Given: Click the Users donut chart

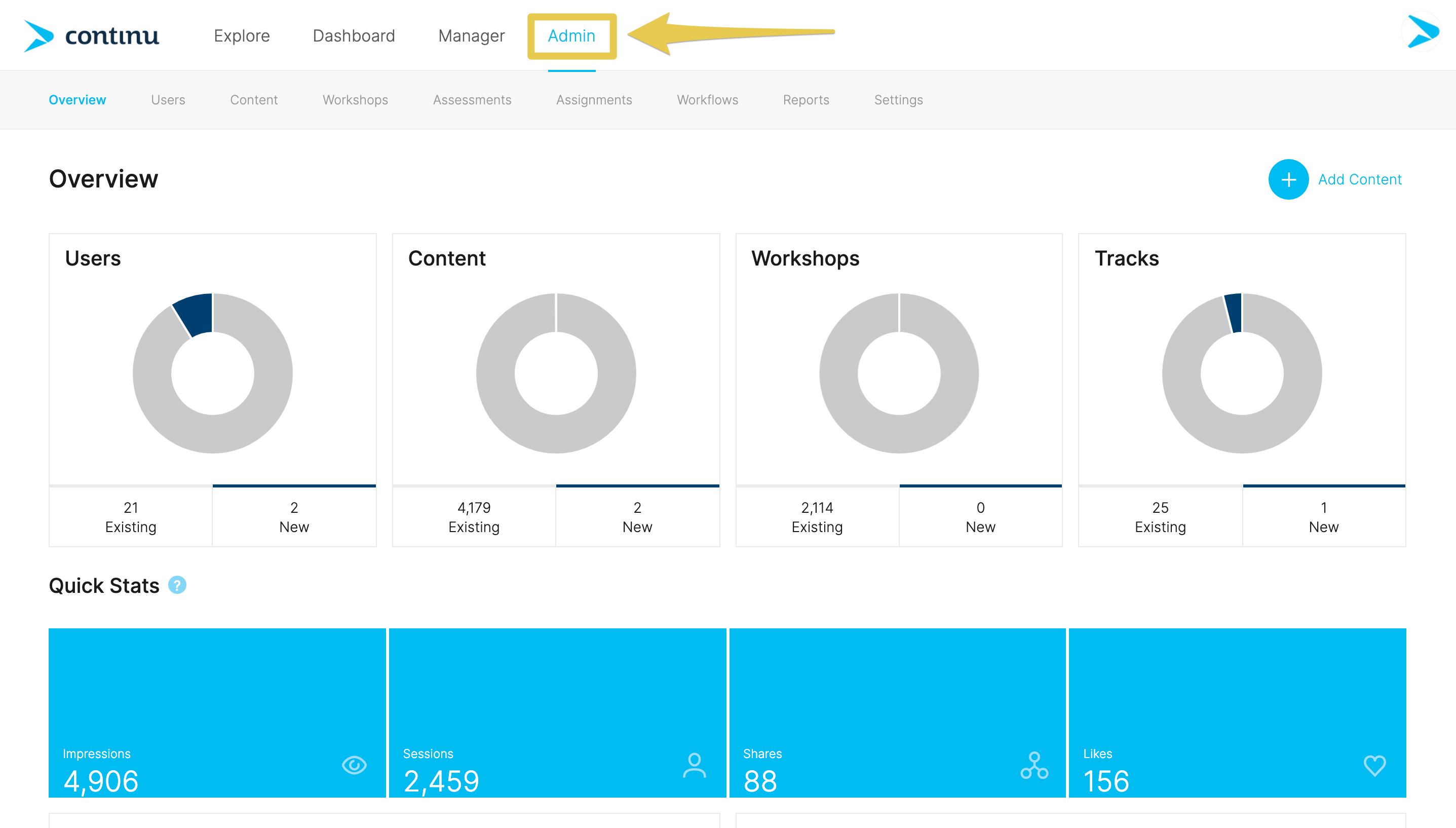Looking at the screenshot, I should coord(213,373).
